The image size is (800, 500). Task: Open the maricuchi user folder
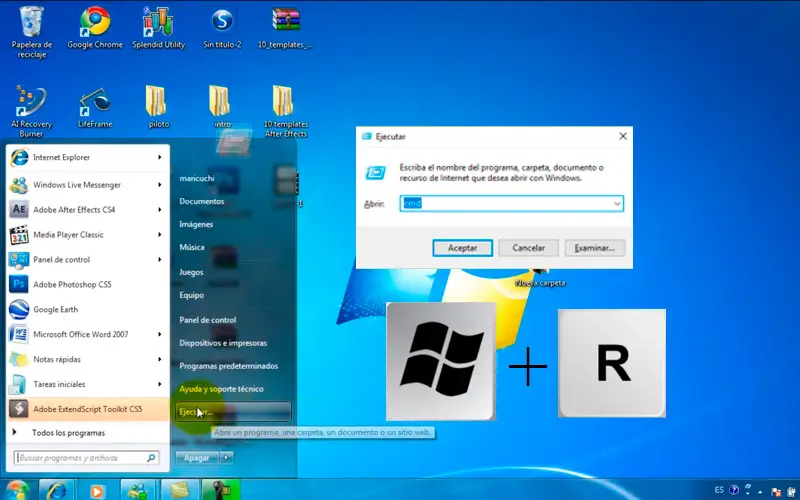click(x=197, y=179)
